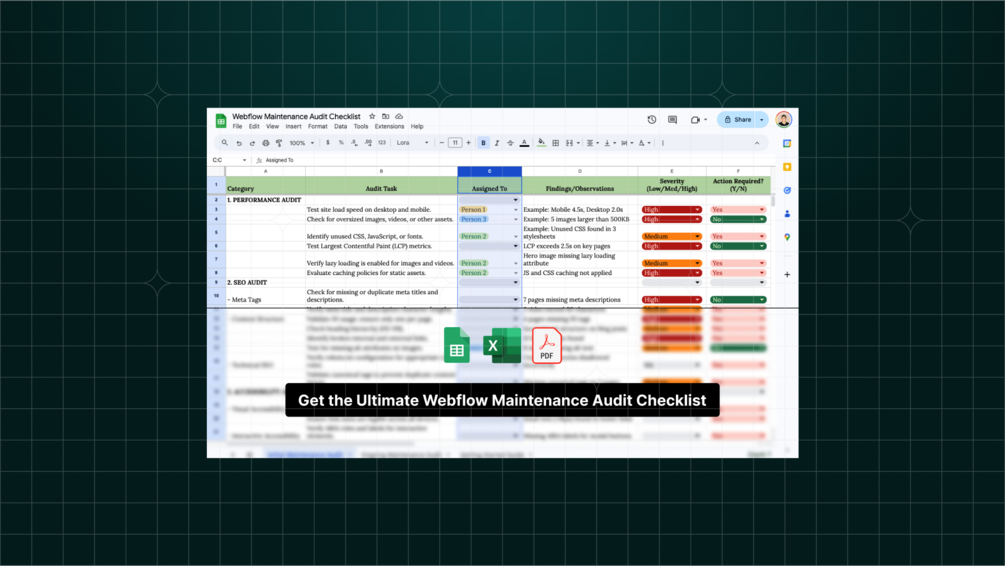Decrease font size with minus button

pyautogui.click(x=442, y=143)
